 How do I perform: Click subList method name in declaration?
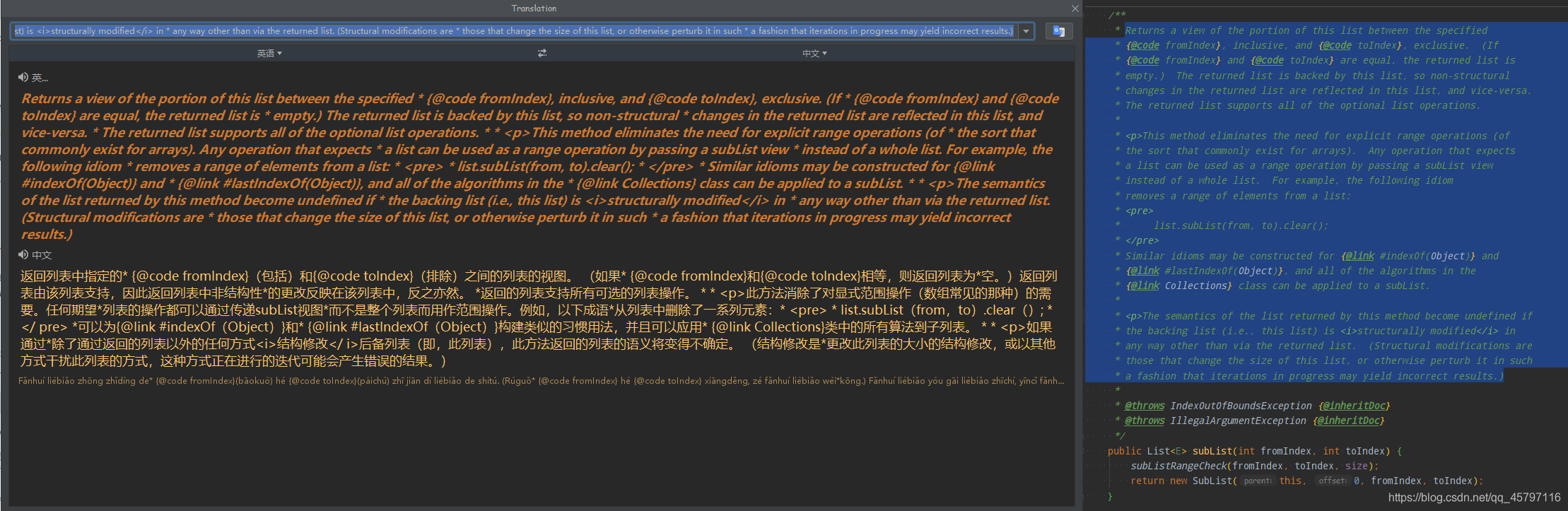(1212, 451)
